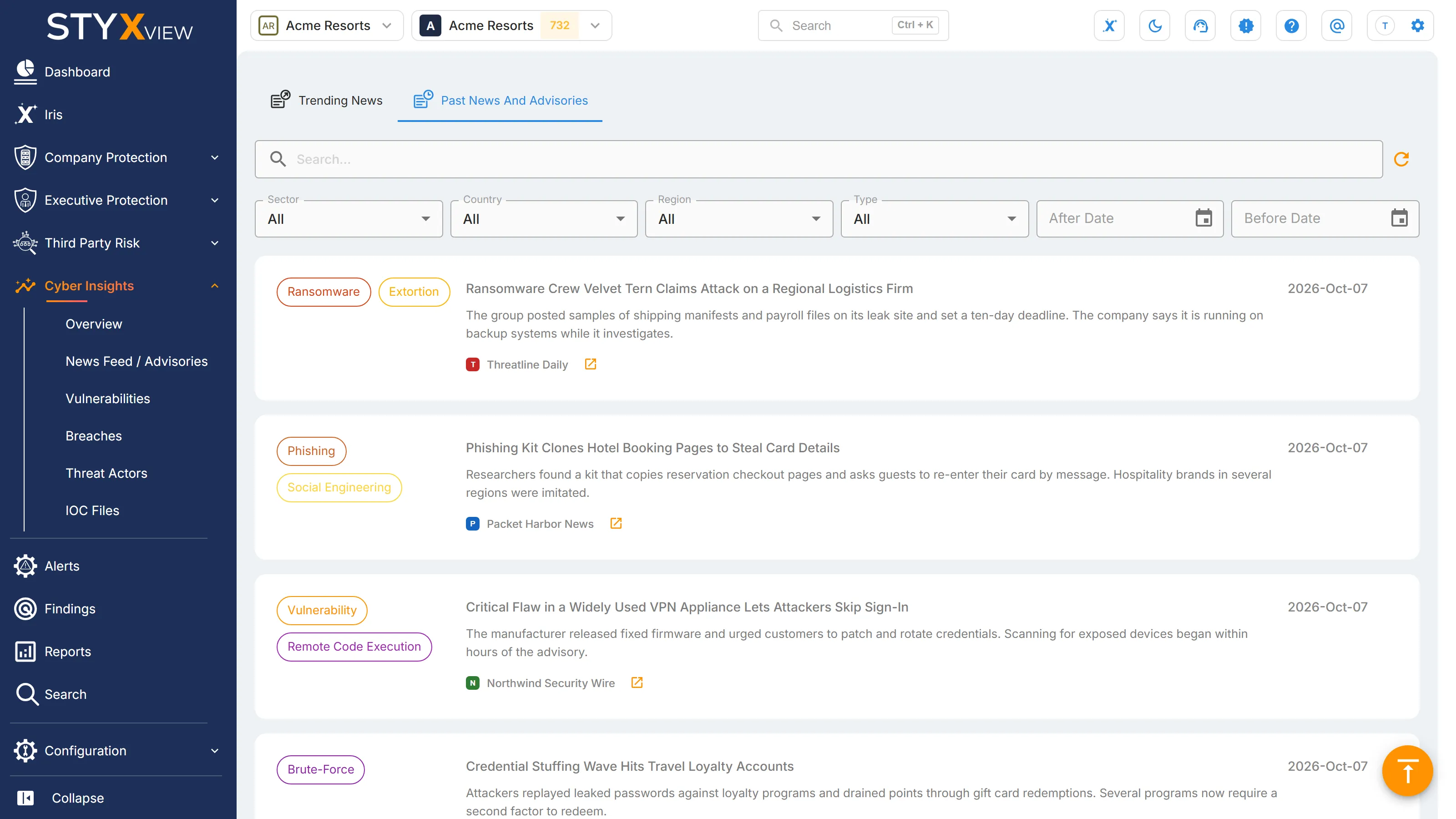Screen dimensions: 1456x819
Task: Focus the global Search Ctrl+K box
Action: click(853, 25)
